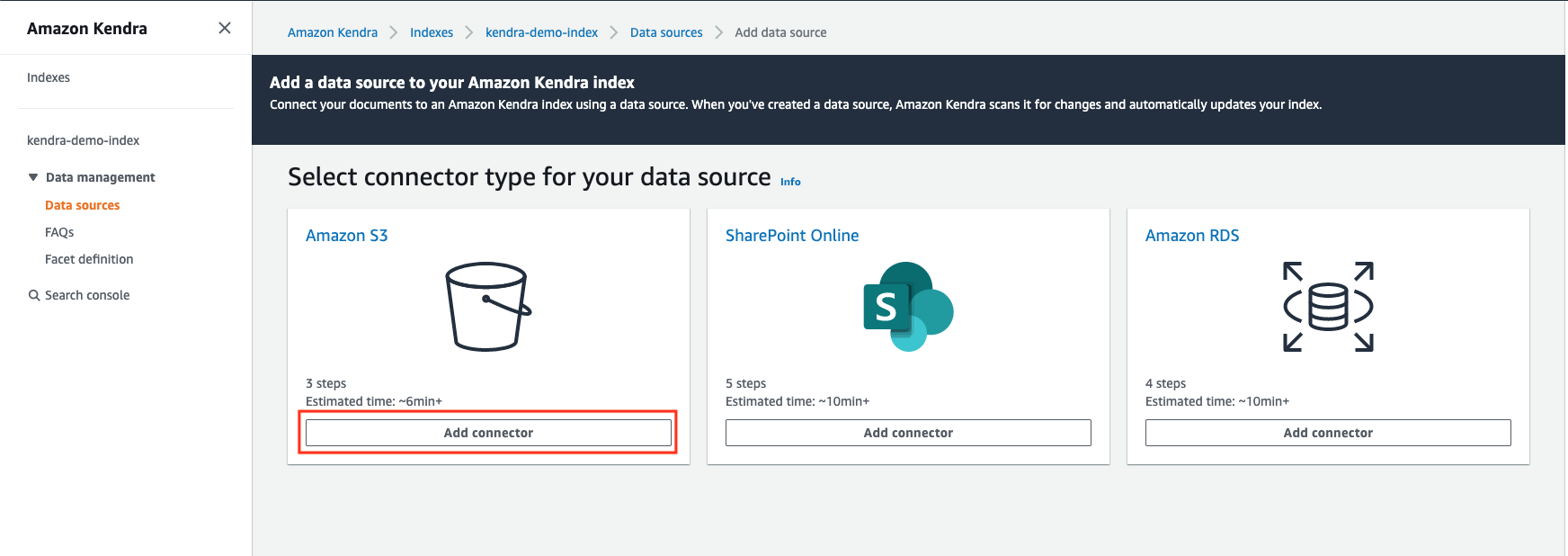This screenshot has width=1568, height=556.
Task: Click the Amazon S3 bucket icon
Action: (488, 307)
